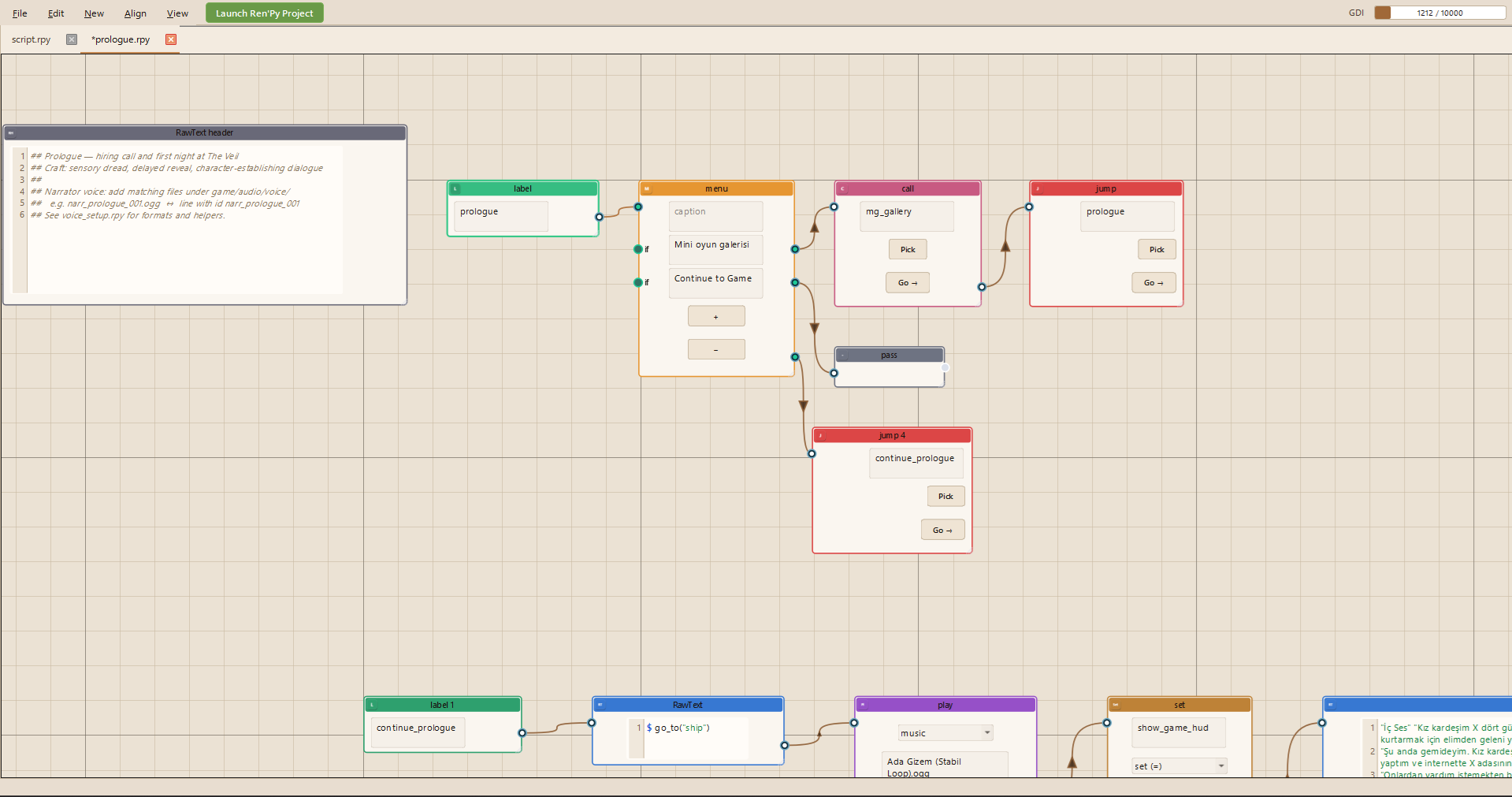Click the jump prologue node input port
The image size is (1512, 797).
tap(1029, 207)
